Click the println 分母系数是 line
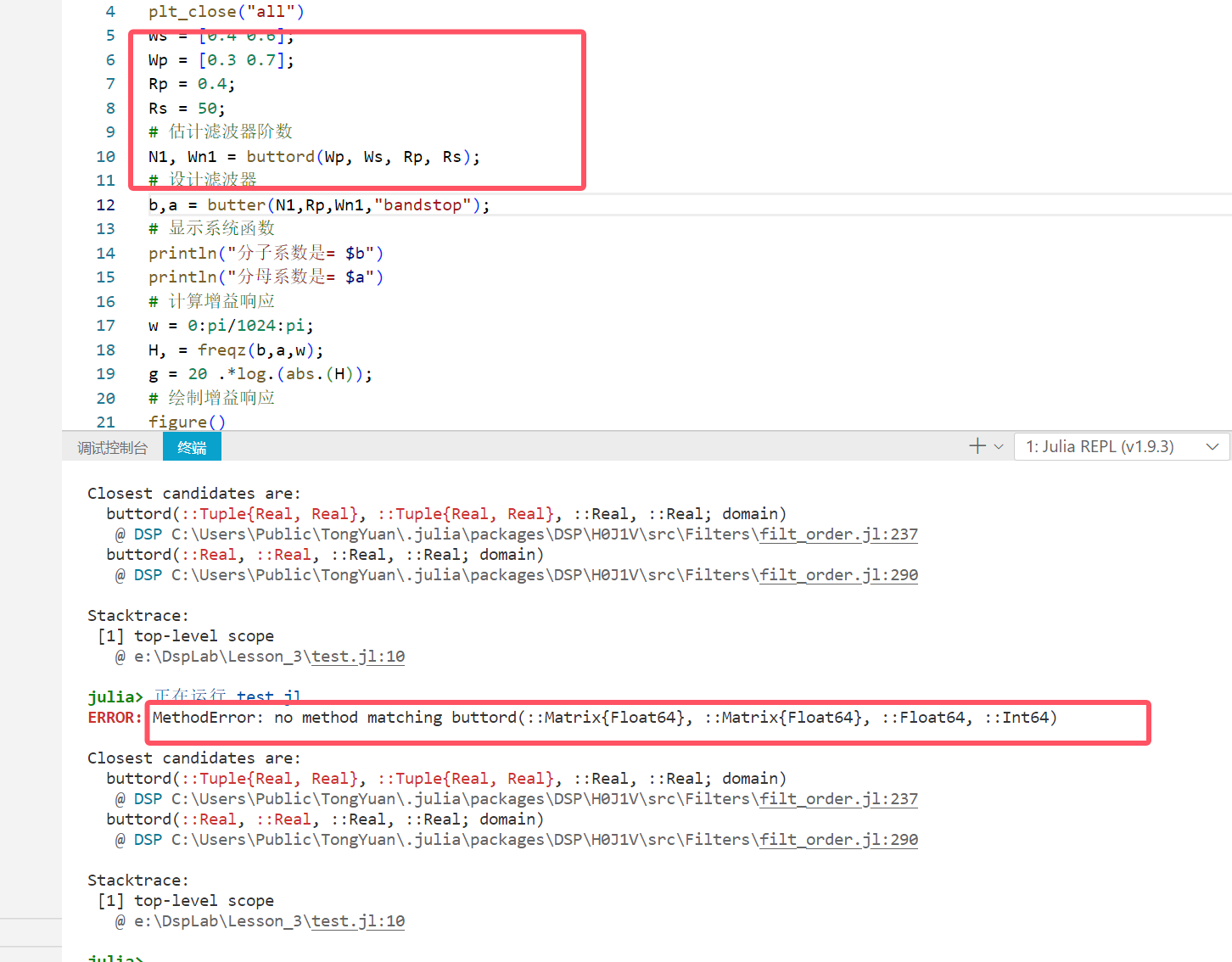The image size is (1232, 962). (x=266, y=277)
